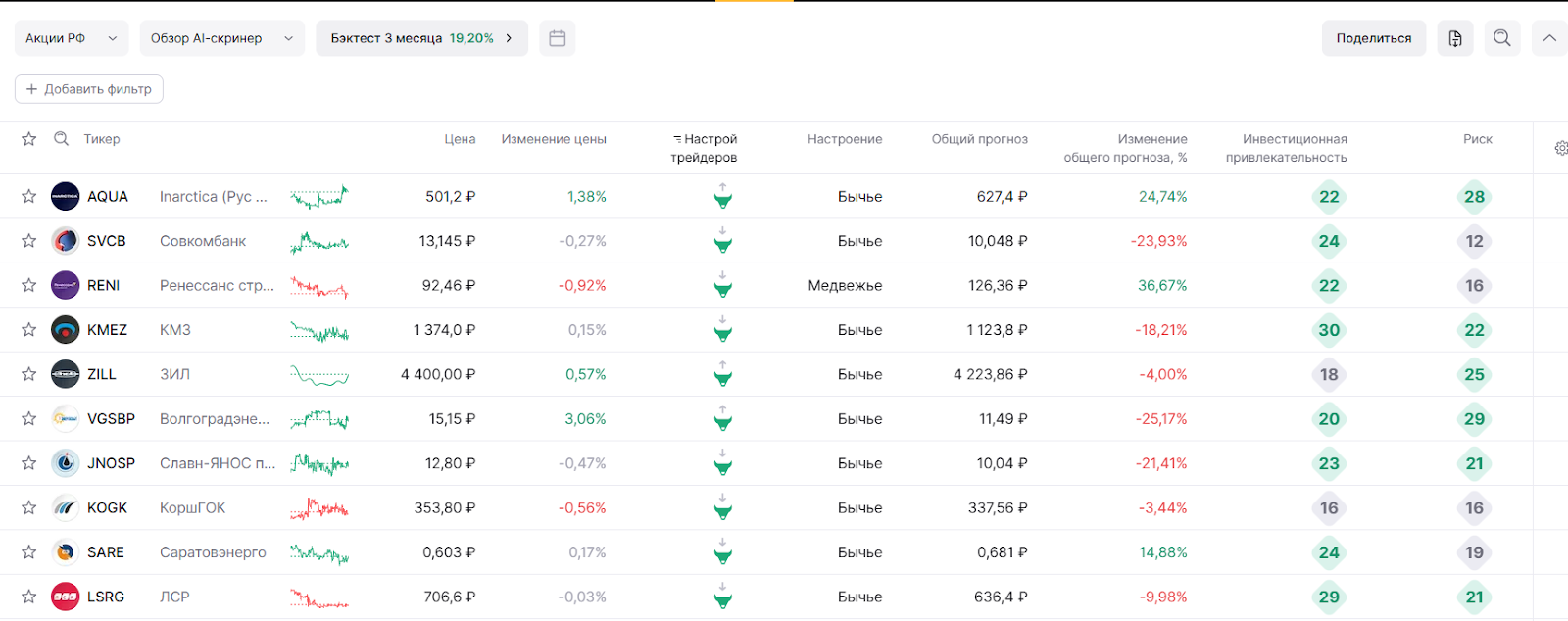Click the KMEZ company logo
This screenshot has height=621, width=1568.
[66, 330]
